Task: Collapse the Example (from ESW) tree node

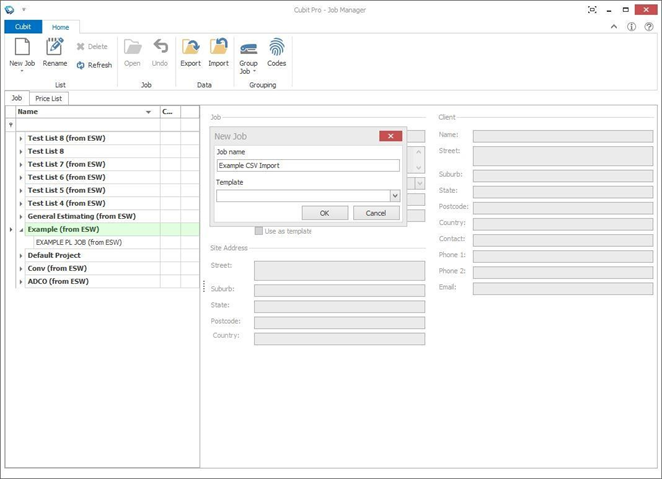Action: [x=21, y=229]
